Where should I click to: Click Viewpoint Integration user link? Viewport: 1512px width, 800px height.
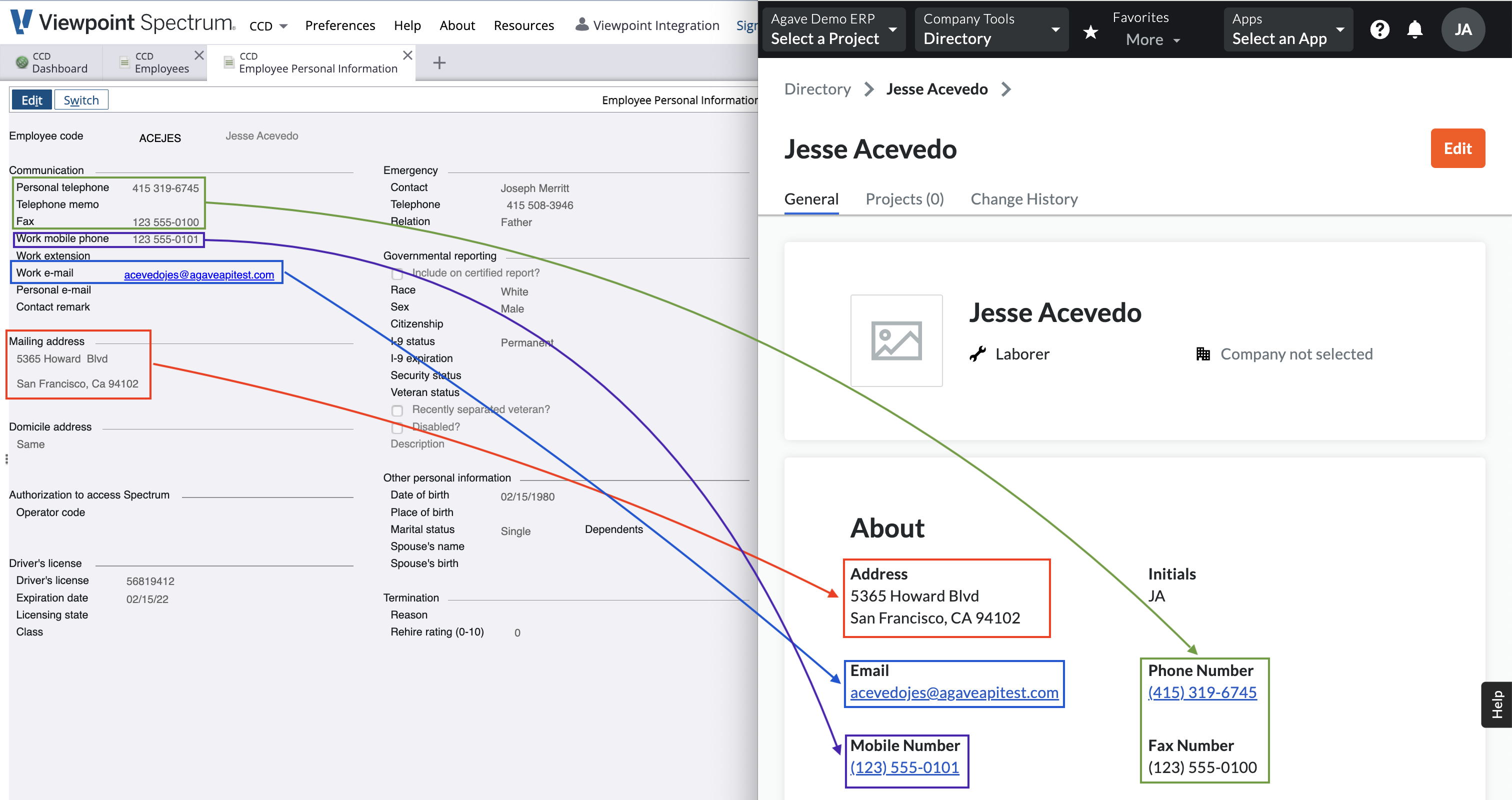pos(655,25)
